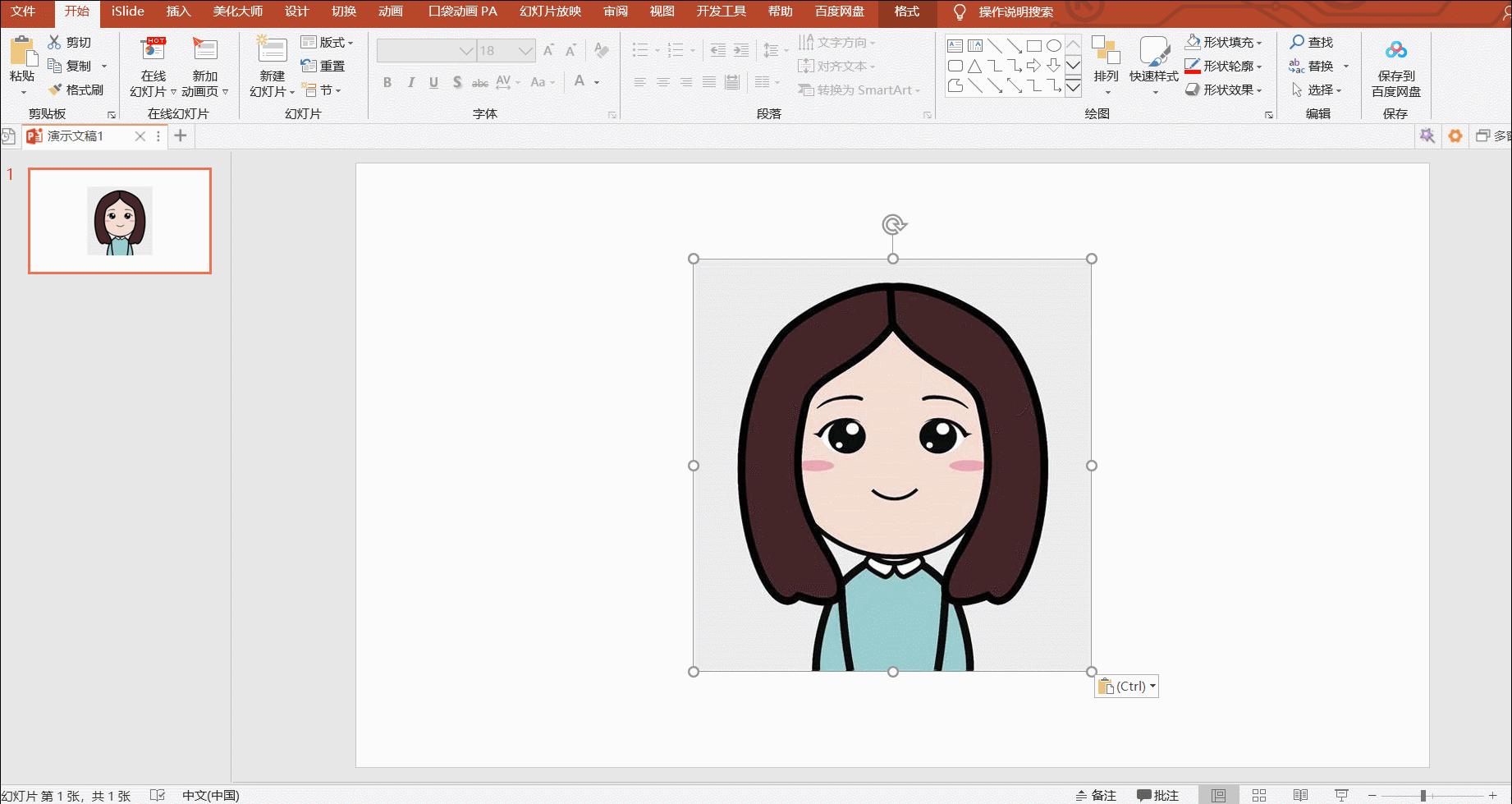Click the Paste (粘贴) clipboard icon
Viewport: 1512px width, 804px height.
click(x=22, y=53)
